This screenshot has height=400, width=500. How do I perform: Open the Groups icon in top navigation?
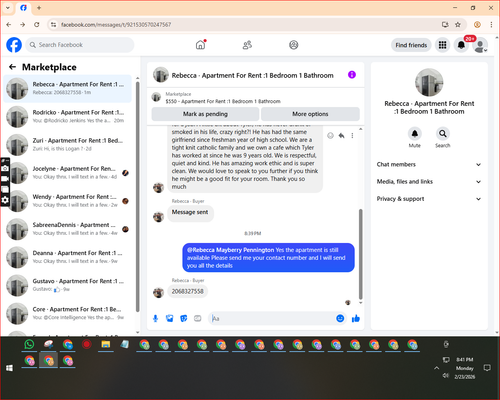click(x=294, y=45)
